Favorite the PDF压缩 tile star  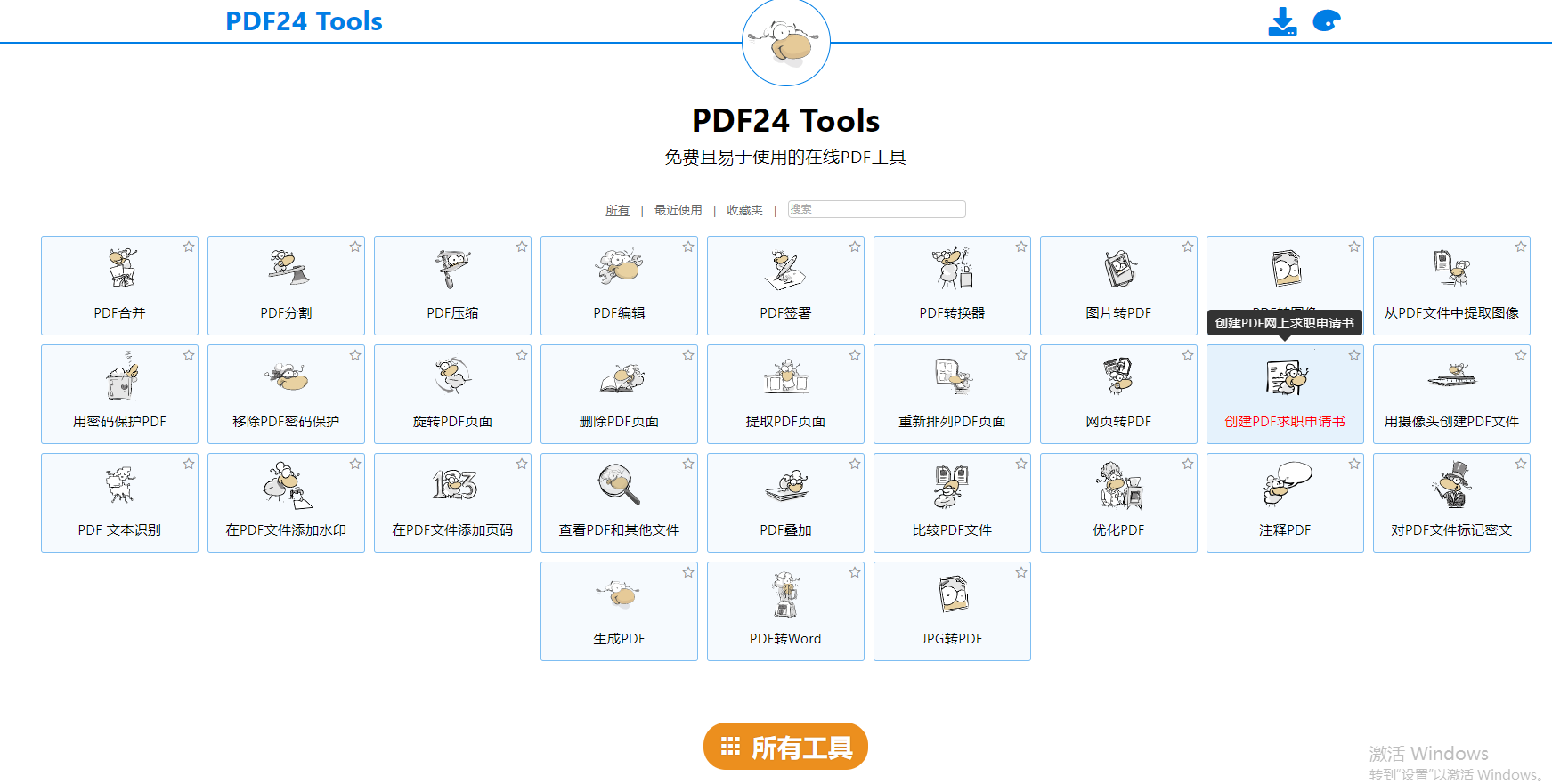pyautogui.click(x=522, y=247)
